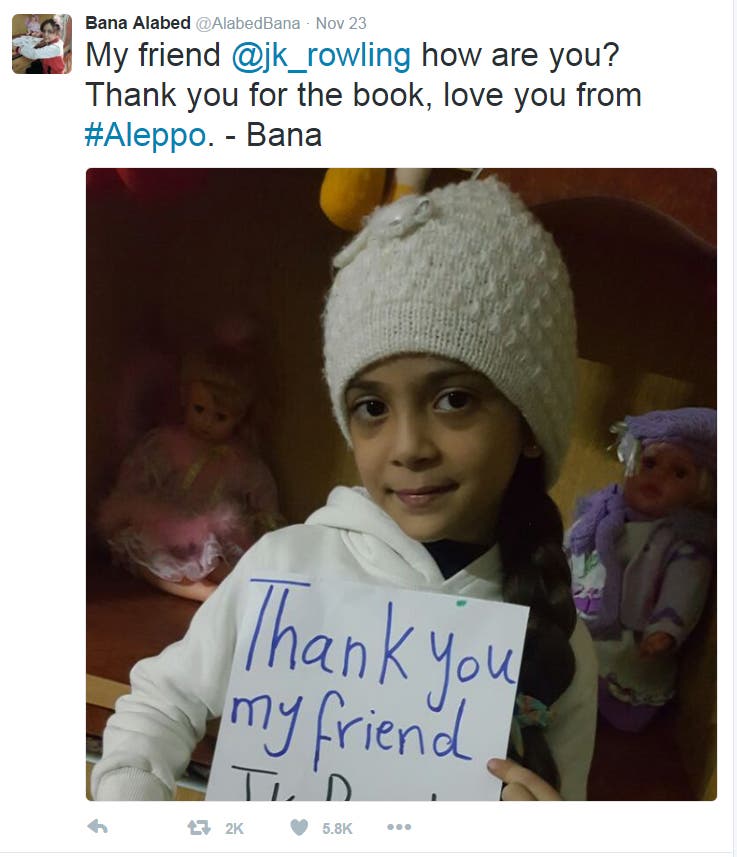Visit the @jk_rowling mention link
737x857 pixels.
(x=321, y=56)
